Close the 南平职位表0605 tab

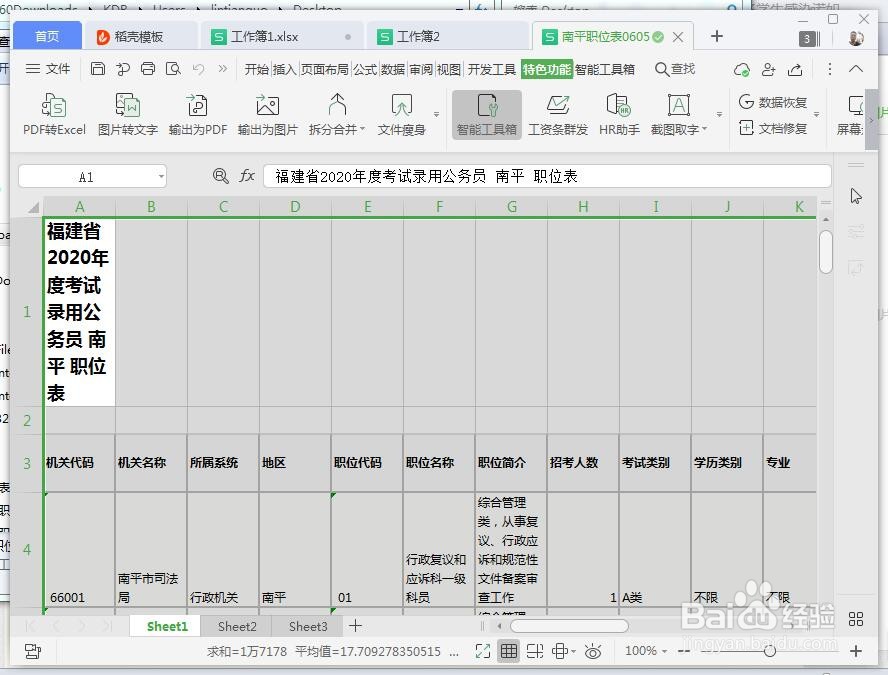coord(678,37)
